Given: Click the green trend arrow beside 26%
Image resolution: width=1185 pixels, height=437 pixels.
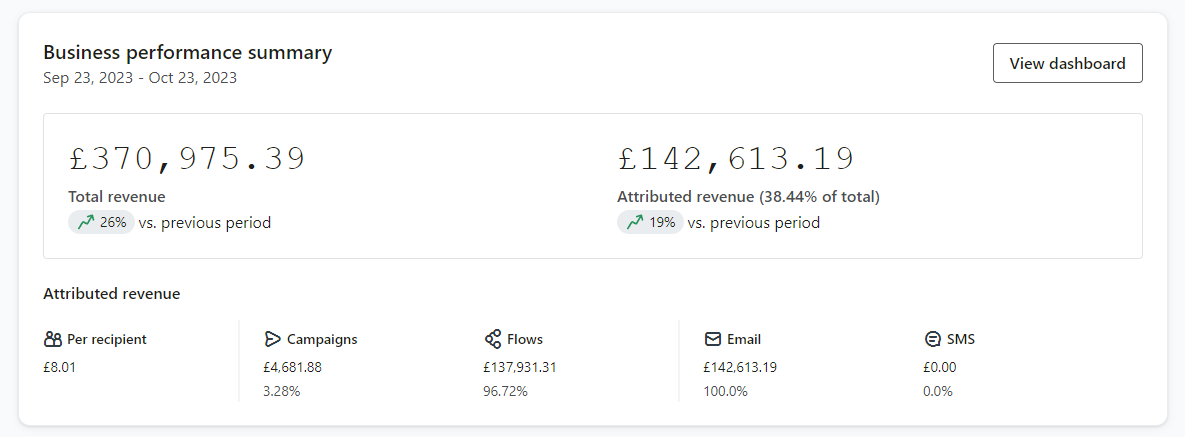Looking at the screenshot, I should click(85, 222).
